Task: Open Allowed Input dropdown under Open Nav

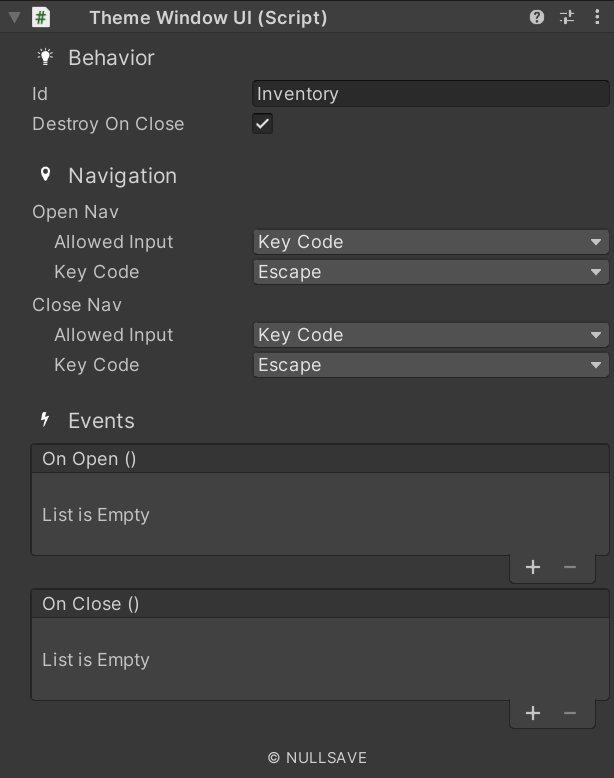Action: 431,242
